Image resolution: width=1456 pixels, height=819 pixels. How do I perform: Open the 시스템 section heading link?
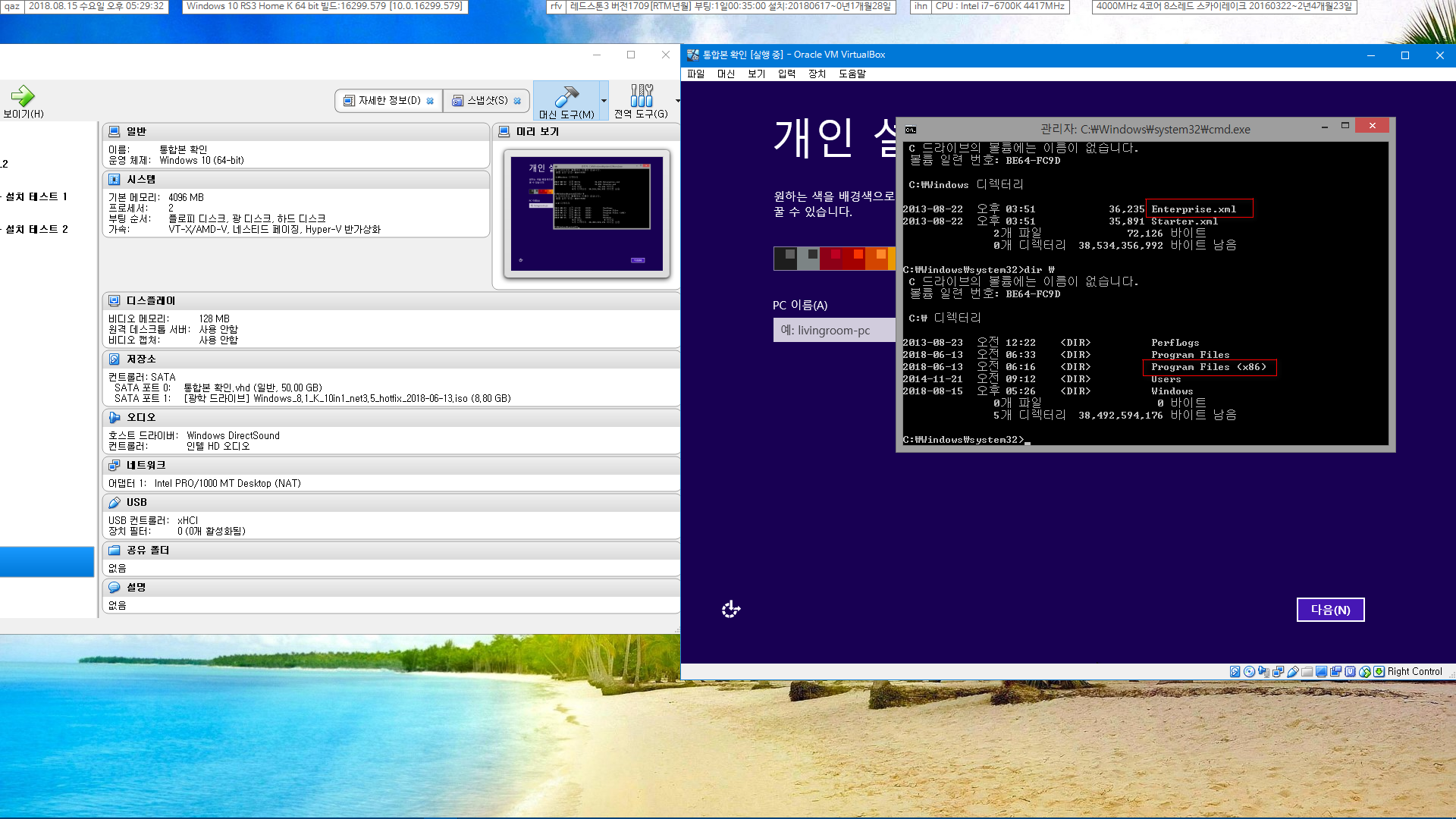click(141, 180)
